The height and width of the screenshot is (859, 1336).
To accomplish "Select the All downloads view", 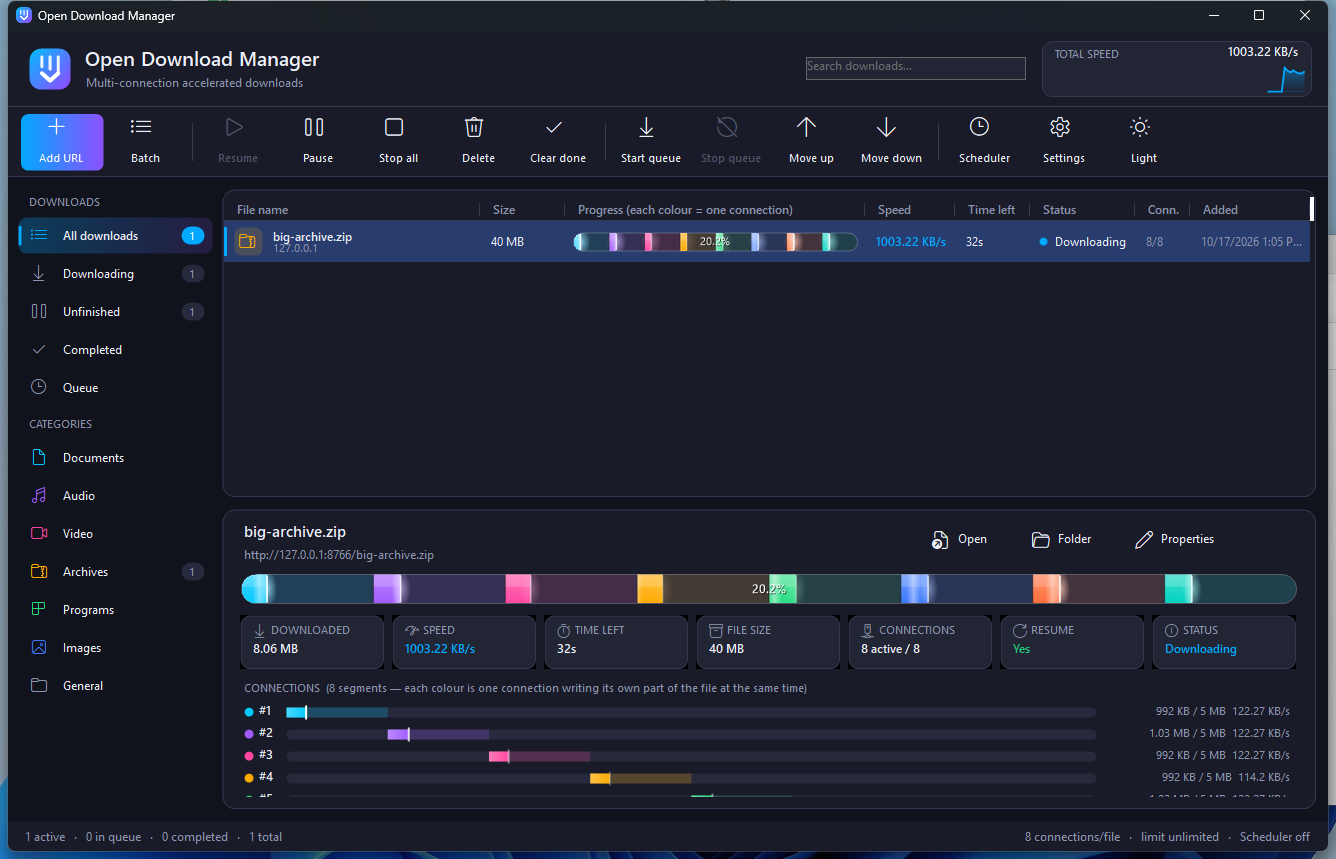I will pos(115,236).
